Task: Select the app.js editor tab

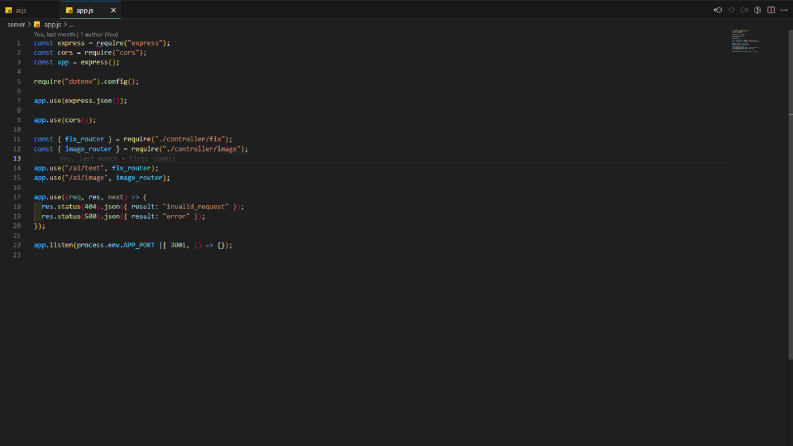Action: pos(90,10)
